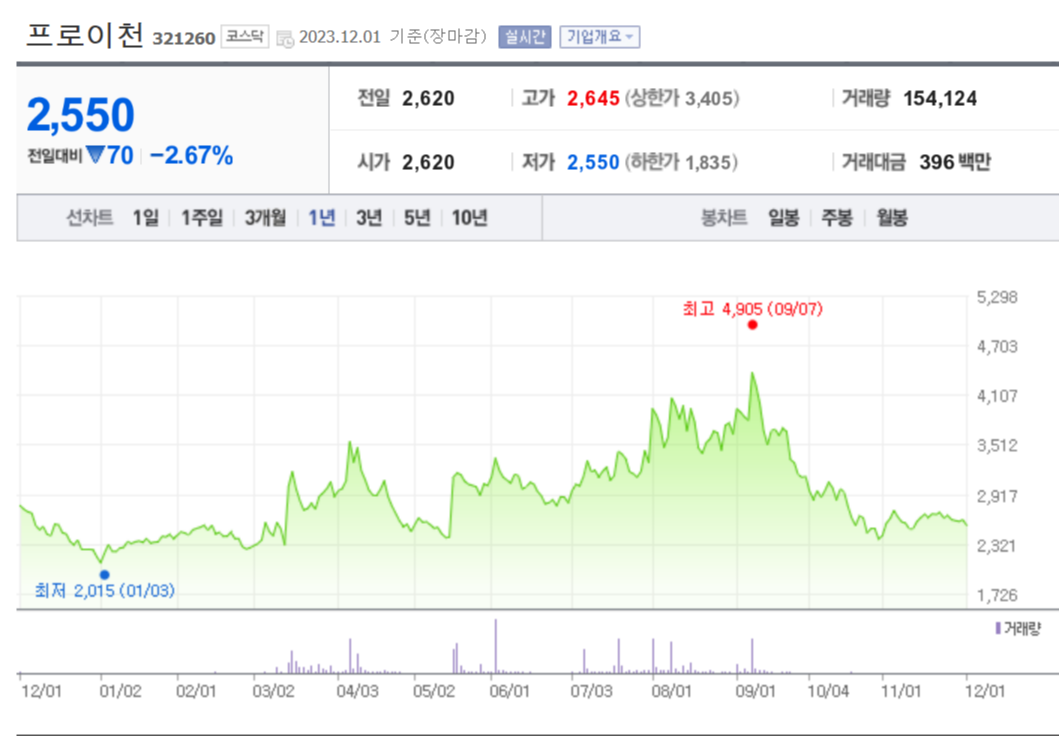
Task: Click the stock code 321260
Action: [x=184, y=38]
